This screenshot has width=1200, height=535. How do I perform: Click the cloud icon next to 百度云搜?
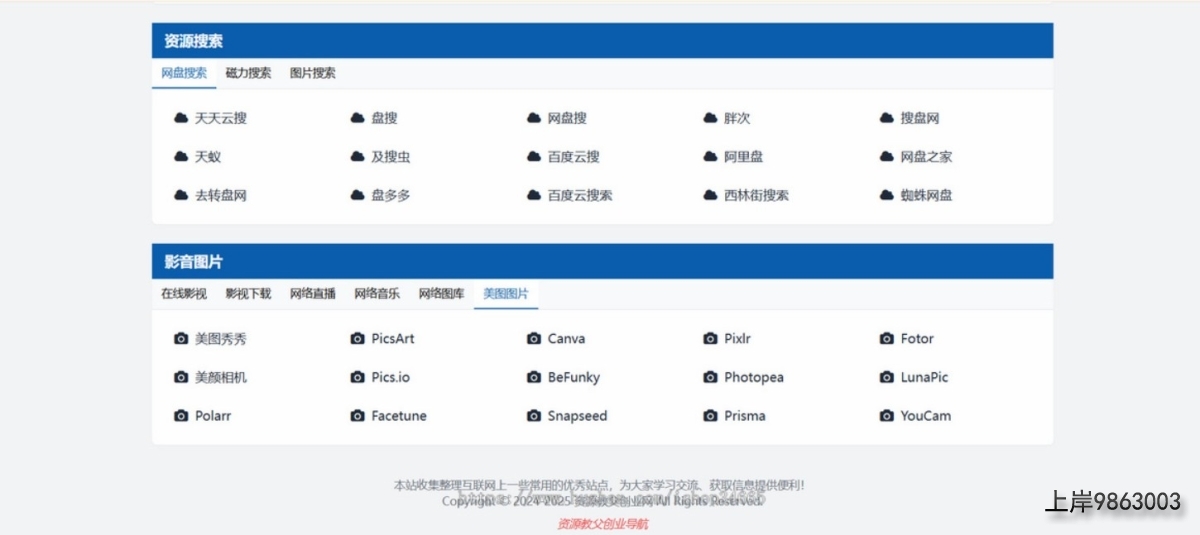534,157
